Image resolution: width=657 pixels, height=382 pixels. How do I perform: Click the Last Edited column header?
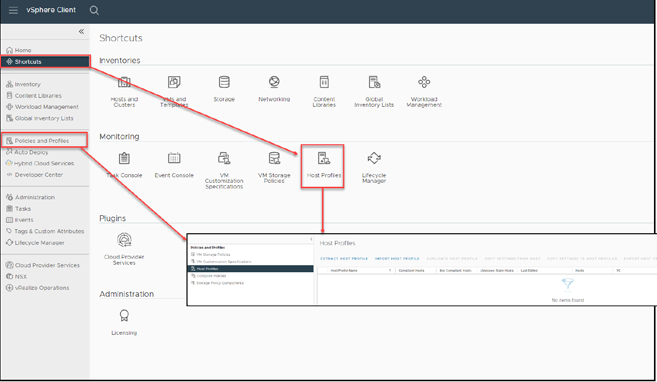point(529,271)
